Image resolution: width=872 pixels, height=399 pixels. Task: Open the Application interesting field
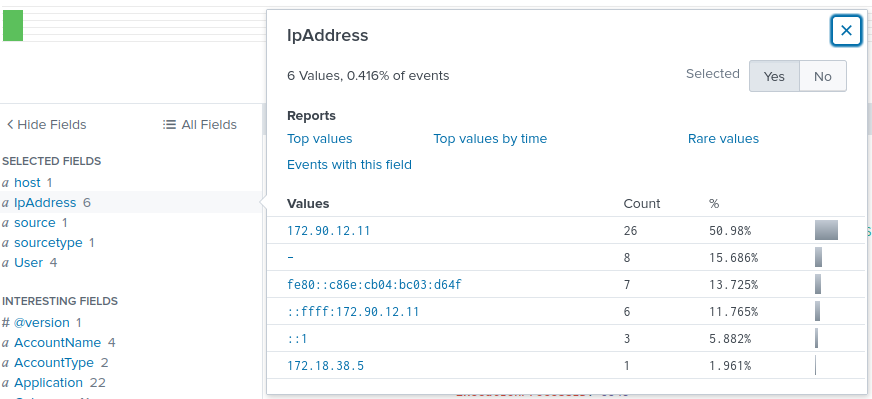(48, 383)
